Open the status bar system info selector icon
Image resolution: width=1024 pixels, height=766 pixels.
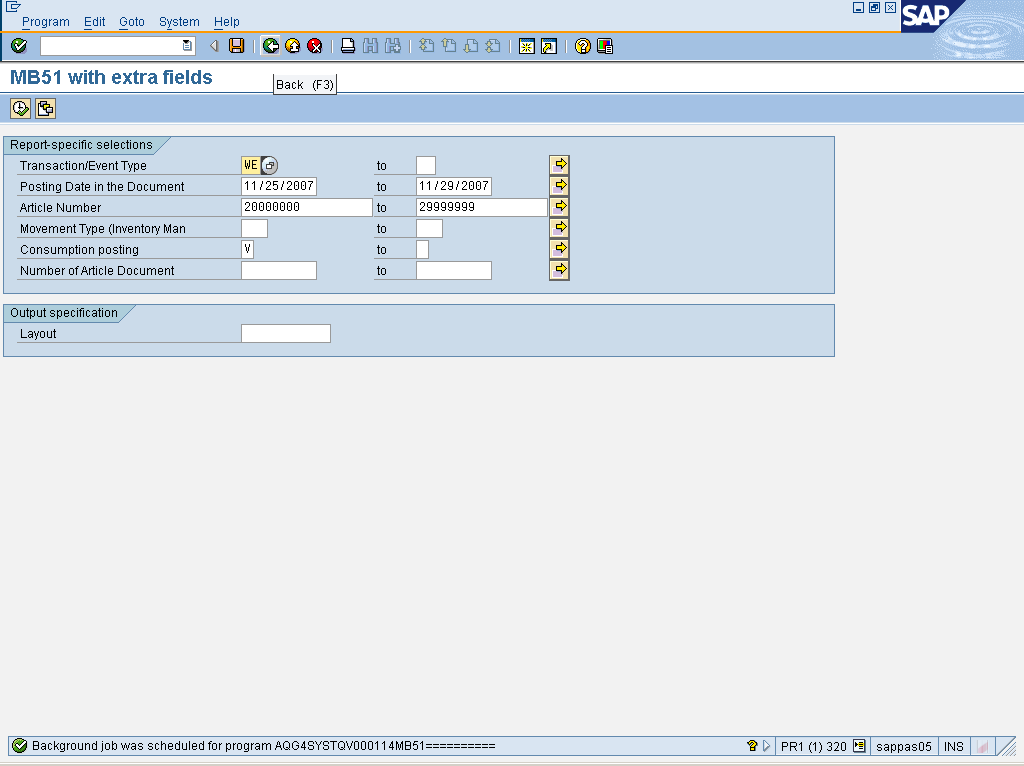859,746
